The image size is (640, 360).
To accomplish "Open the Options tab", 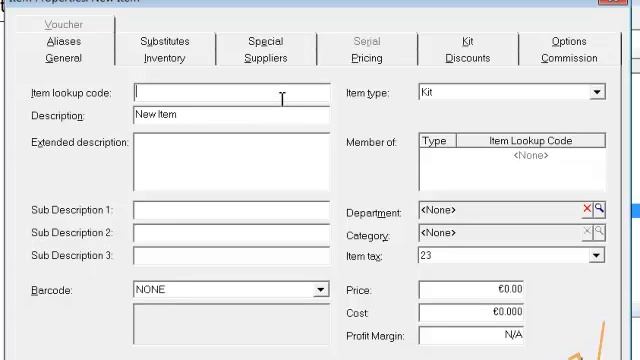I will [569, 41].
